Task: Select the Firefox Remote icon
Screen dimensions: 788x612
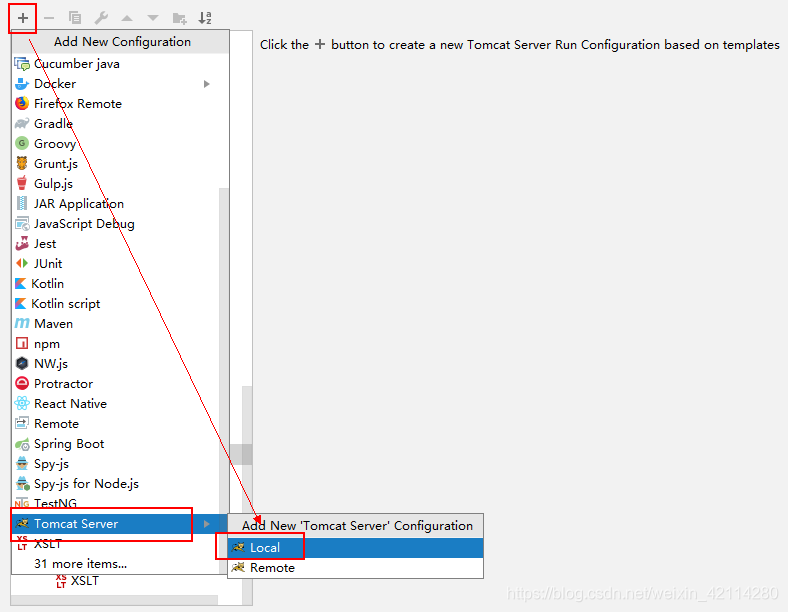Action: (22, 104)
